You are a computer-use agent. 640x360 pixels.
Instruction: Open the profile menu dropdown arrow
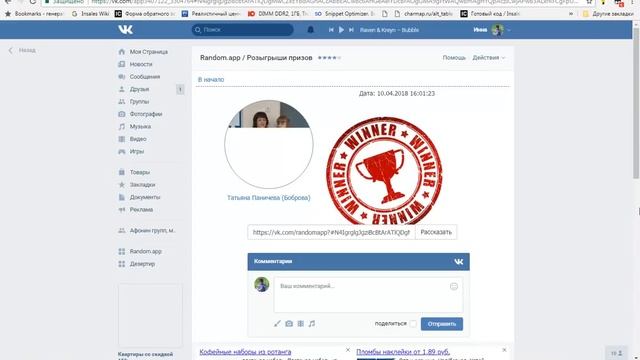pos(509,30)
